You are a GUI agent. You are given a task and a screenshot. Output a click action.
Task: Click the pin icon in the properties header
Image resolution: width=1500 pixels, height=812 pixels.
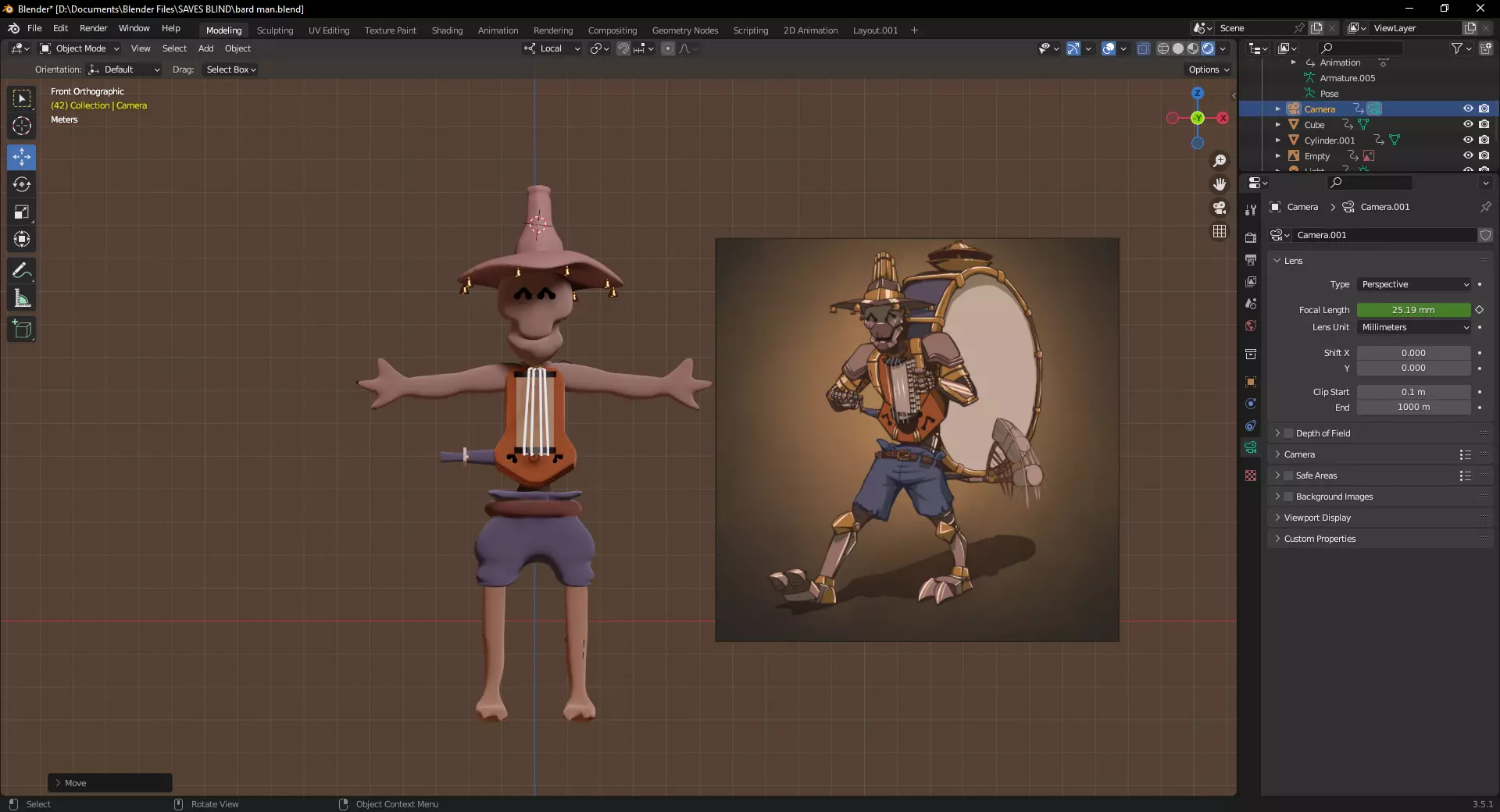click(1485, 207)
